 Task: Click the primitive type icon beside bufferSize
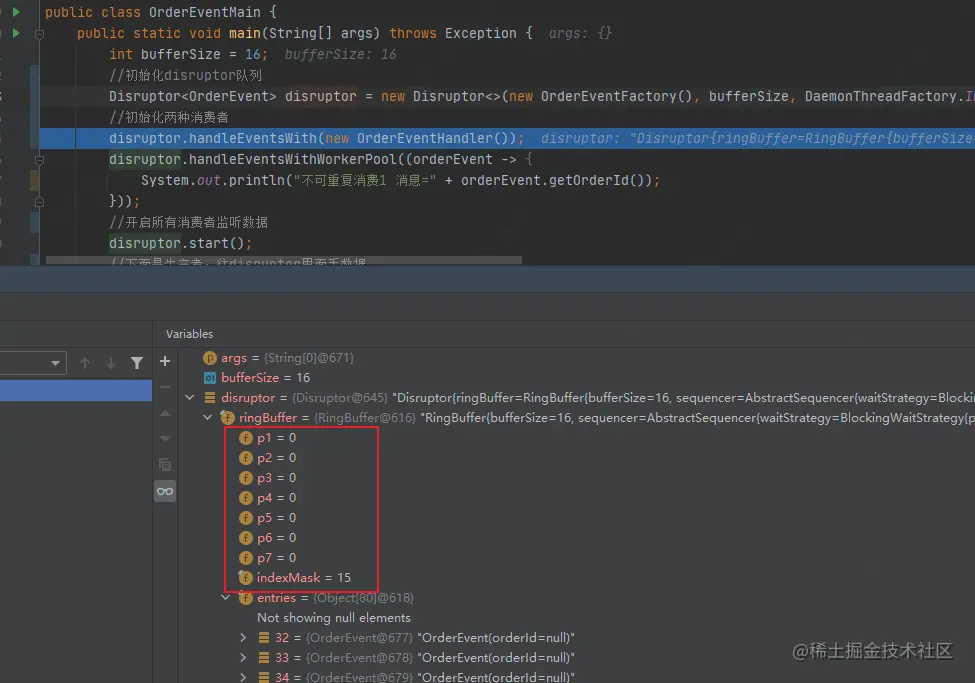(x=210, y=378)
